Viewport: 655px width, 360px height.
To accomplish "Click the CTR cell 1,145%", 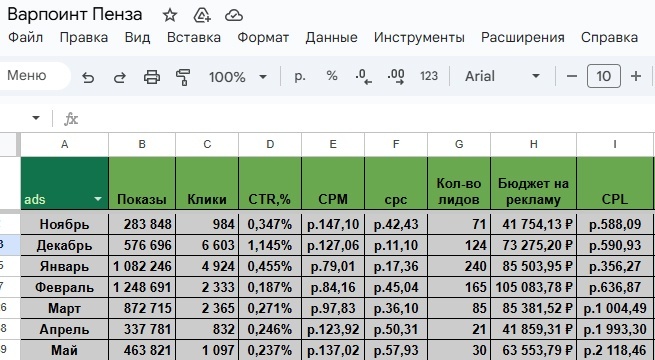I will click(x=270, y=245).
